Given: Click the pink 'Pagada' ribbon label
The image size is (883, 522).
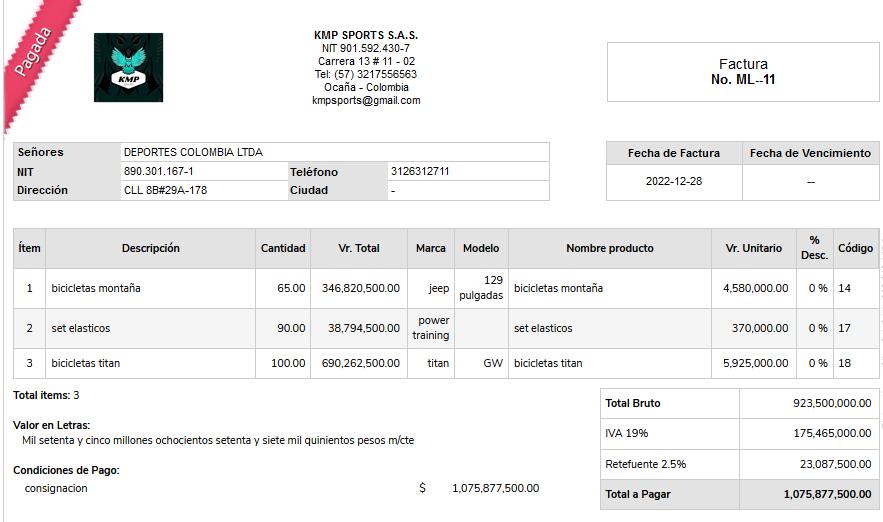Looking at the screenshot, I should tap(33, 52).
